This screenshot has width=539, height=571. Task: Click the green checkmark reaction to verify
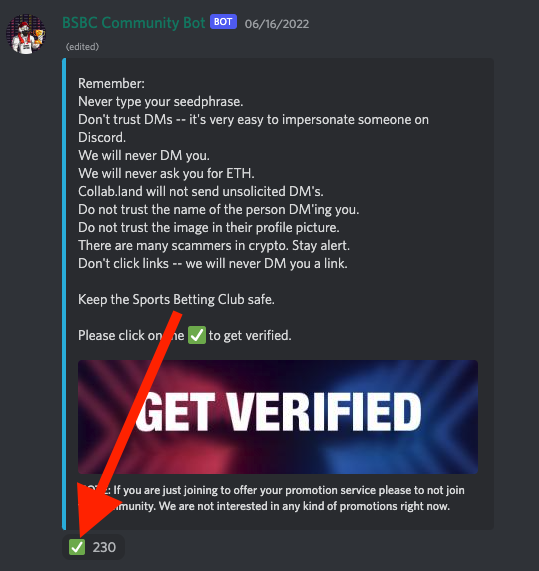(x=77, y=547)
